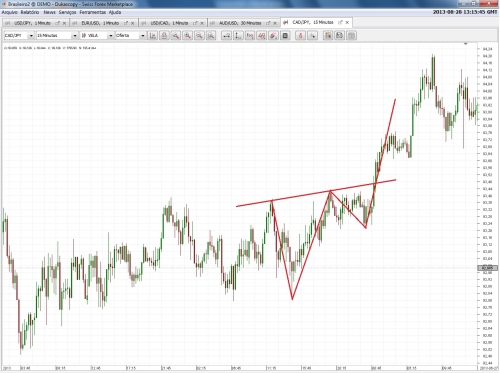
Task: Click the vertical price marker icon
Action: [238, 35]
